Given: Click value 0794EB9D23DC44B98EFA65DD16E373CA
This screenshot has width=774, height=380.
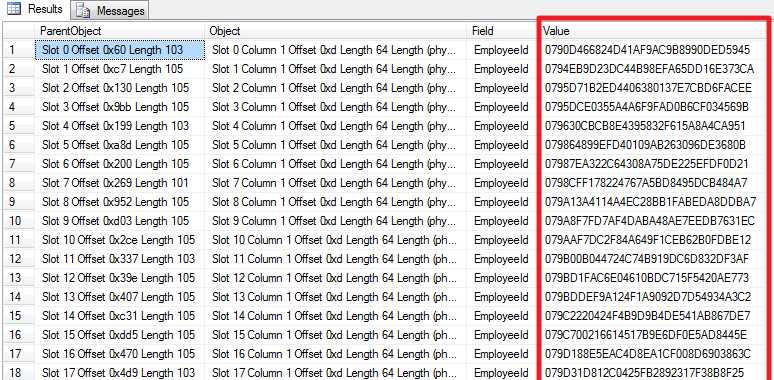Looking at the screenshot, I should (x=649, y=69).
